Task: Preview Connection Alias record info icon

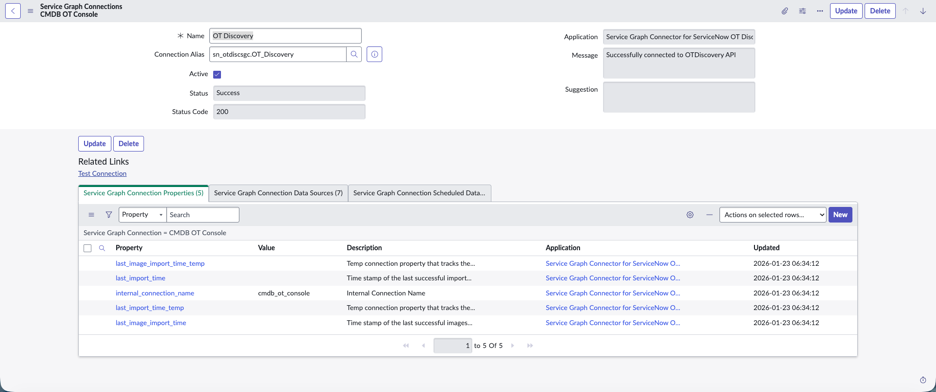Action: [x=374, y=54]
